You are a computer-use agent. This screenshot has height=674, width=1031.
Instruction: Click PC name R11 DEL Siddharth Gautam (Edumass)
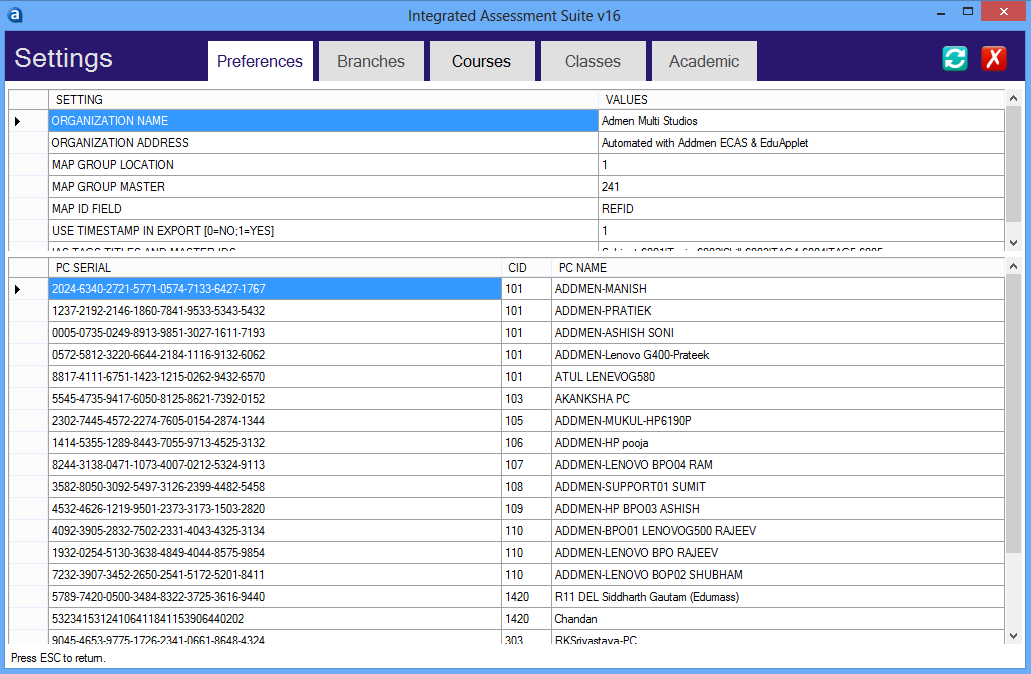(778, 597)
